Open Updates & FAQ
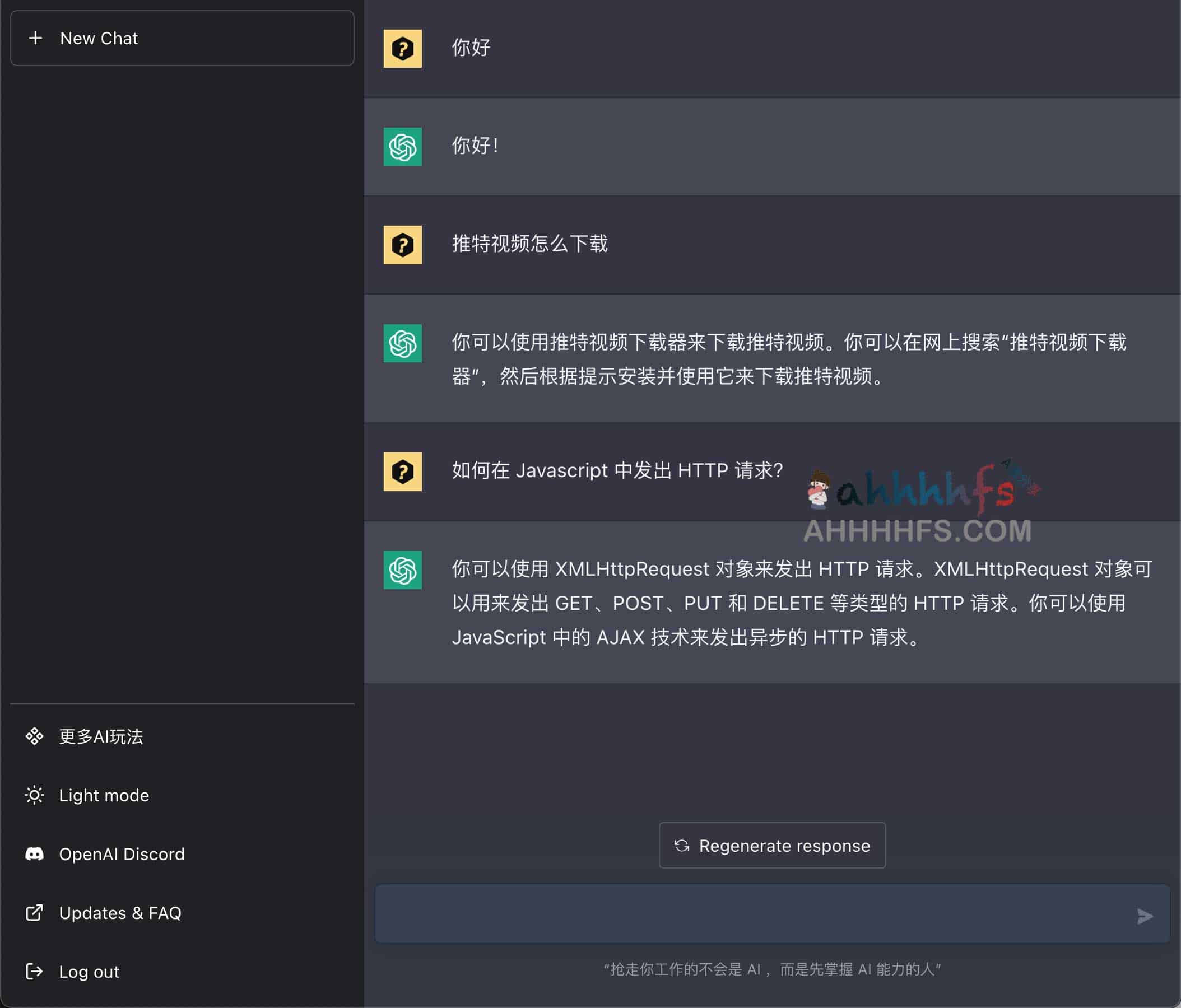 click(x=120, y=912)
